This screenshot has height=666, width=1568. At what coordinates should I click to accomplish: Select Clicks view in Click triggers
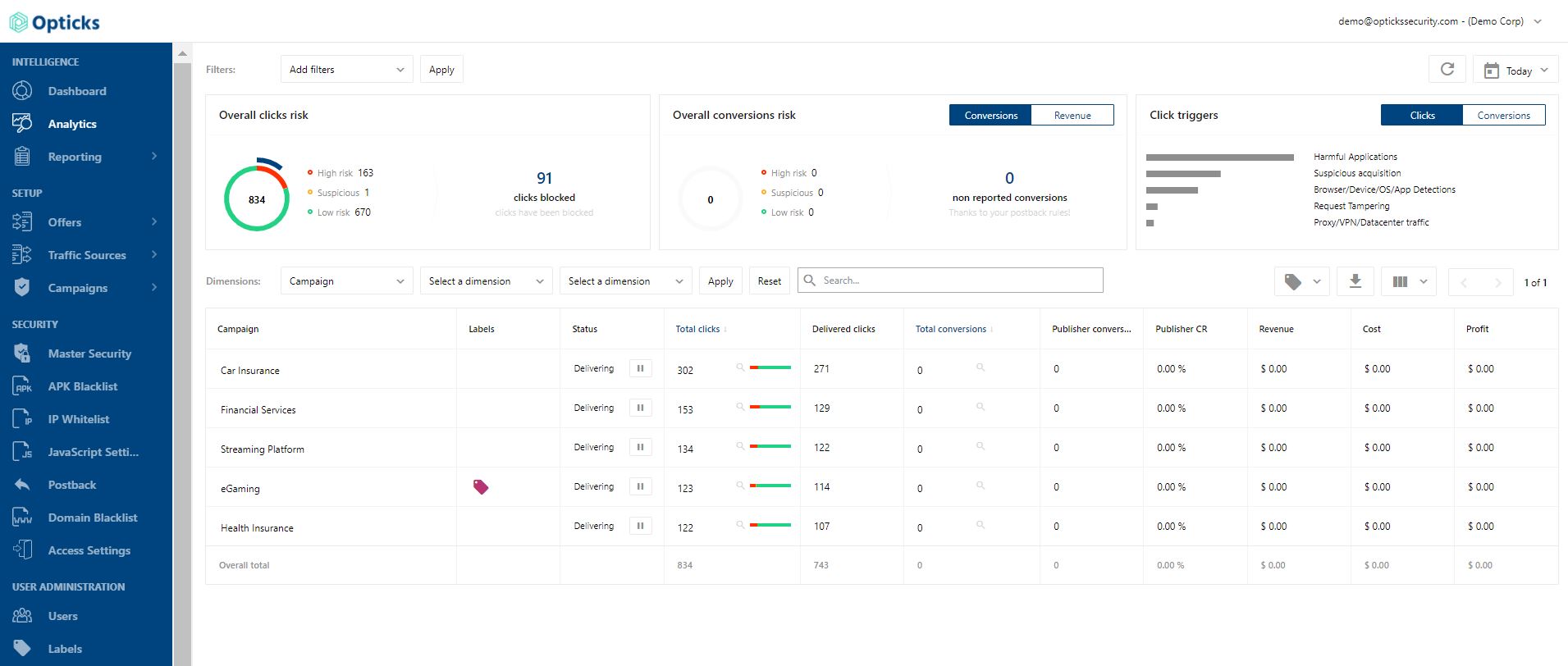(1422, 116)
